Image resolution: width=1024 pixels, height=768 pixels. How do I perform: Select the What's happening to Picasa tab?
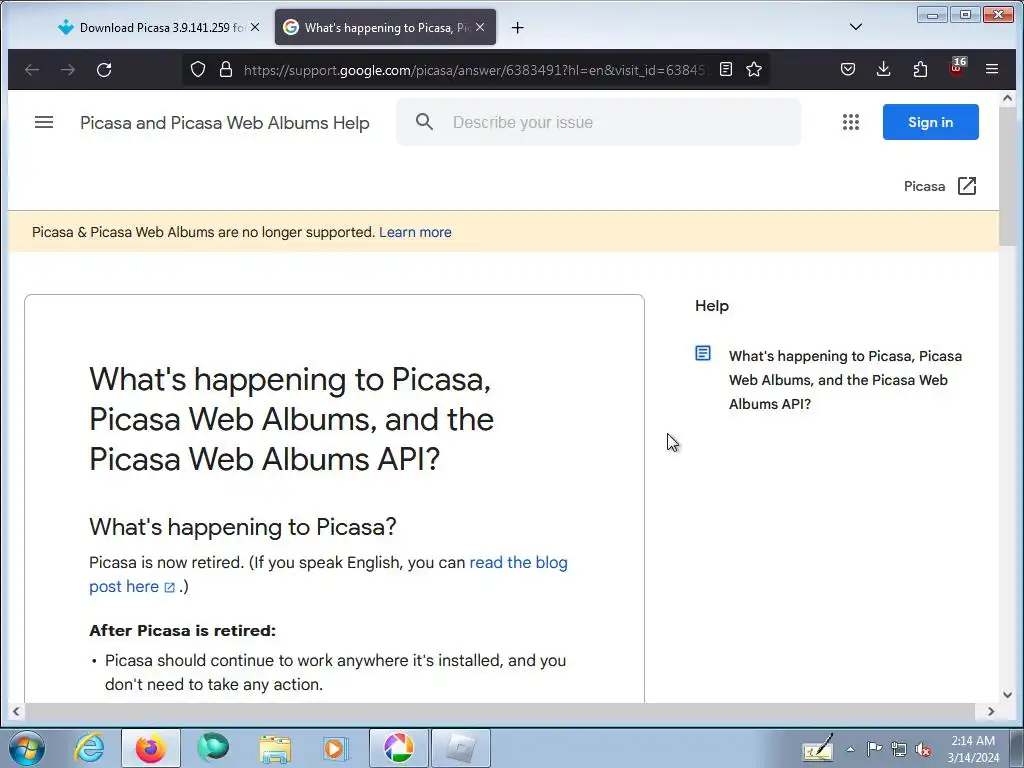coord(385,27)
